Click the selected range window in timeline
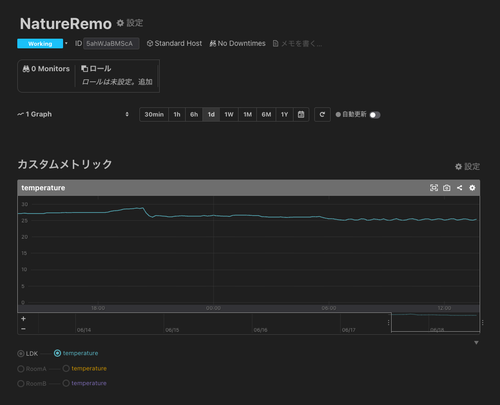Image resolution: width=500 pixels, height=405 pixels. (x=435, y=323)
